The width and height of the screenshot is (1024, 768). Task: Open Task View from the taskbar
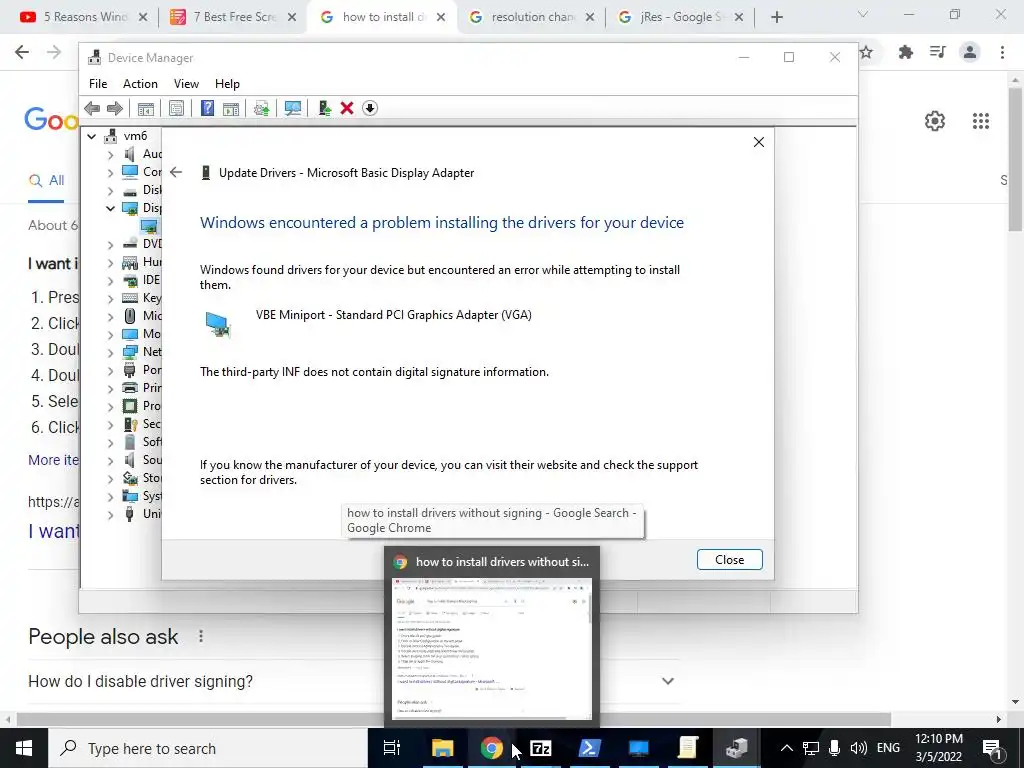(392, 748)
